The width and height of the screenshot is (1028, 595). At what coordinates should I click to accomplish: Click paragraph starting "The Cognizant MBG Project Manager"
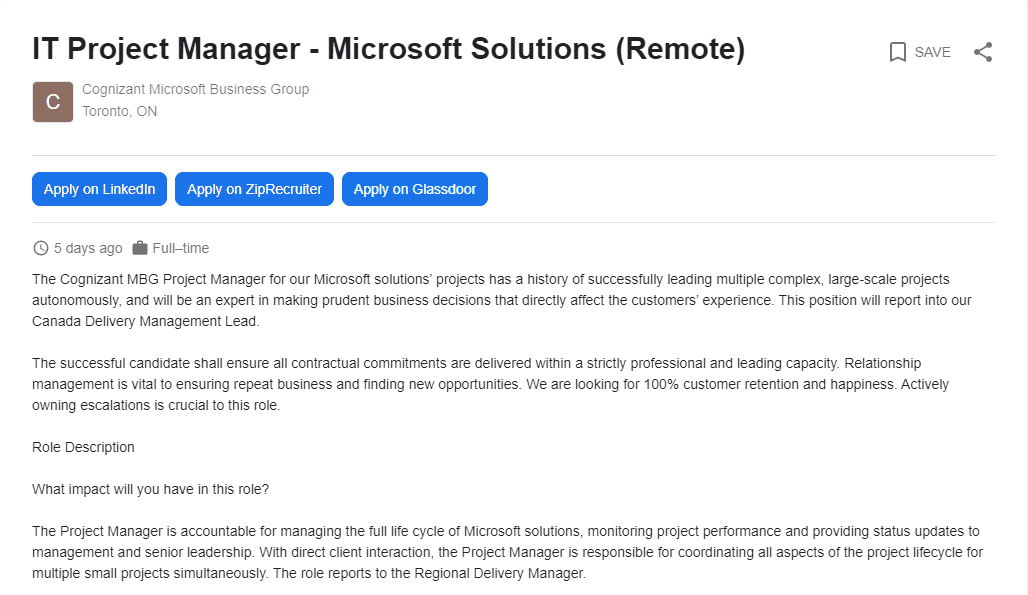click(502, 300)
